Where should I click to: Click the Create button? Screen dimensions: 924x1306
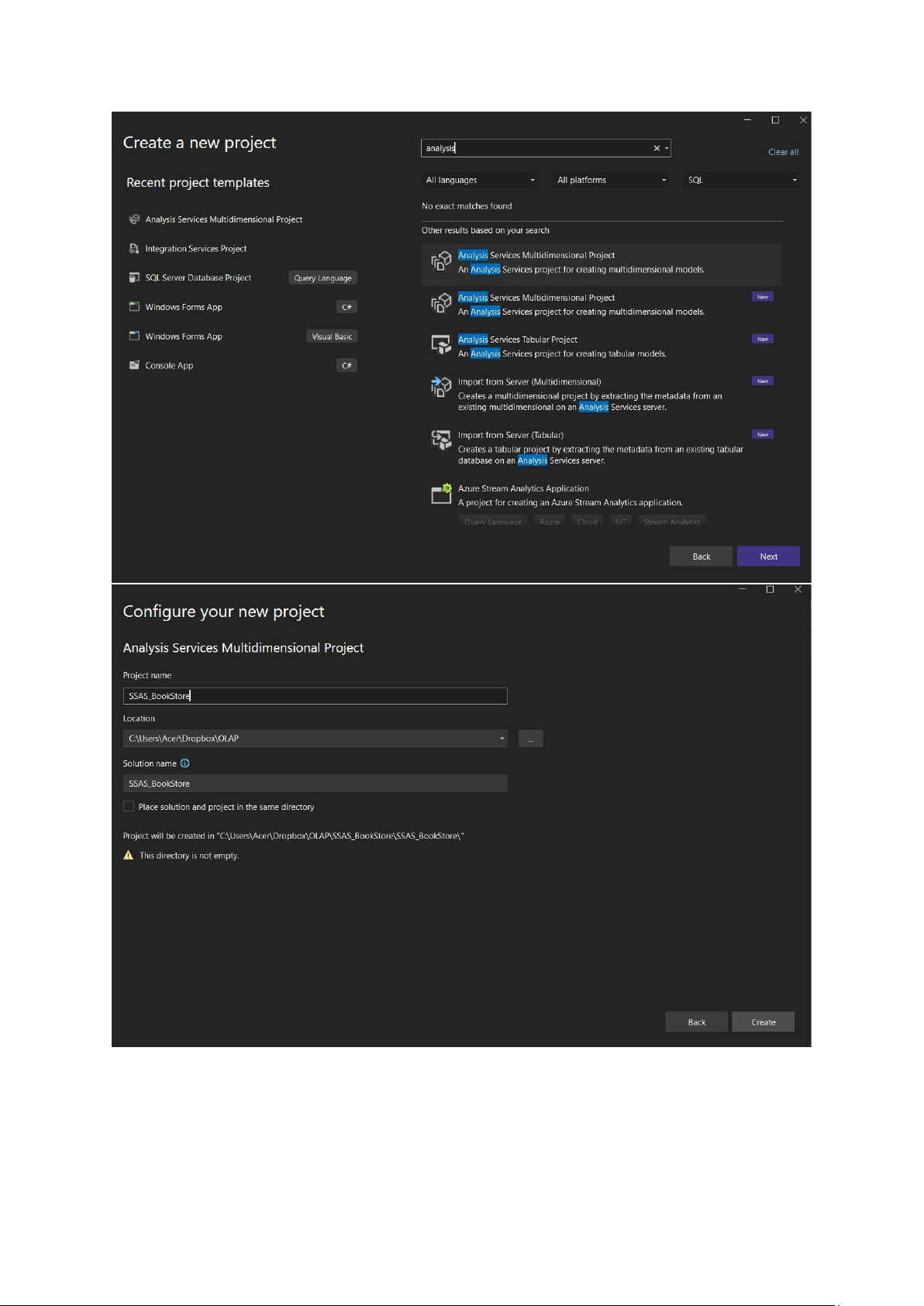click(x=764, y=1022)
